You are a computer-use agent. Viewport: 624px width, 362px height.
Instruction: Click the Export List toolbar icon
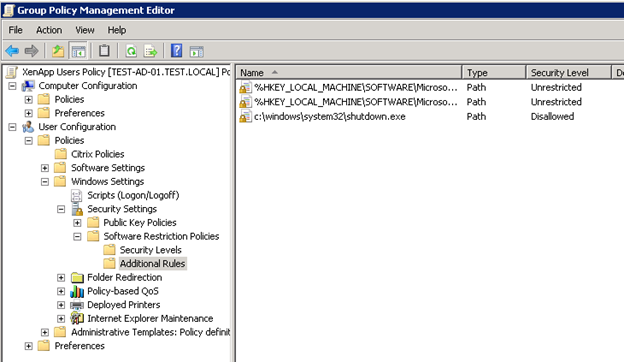(x=150, y=51)
